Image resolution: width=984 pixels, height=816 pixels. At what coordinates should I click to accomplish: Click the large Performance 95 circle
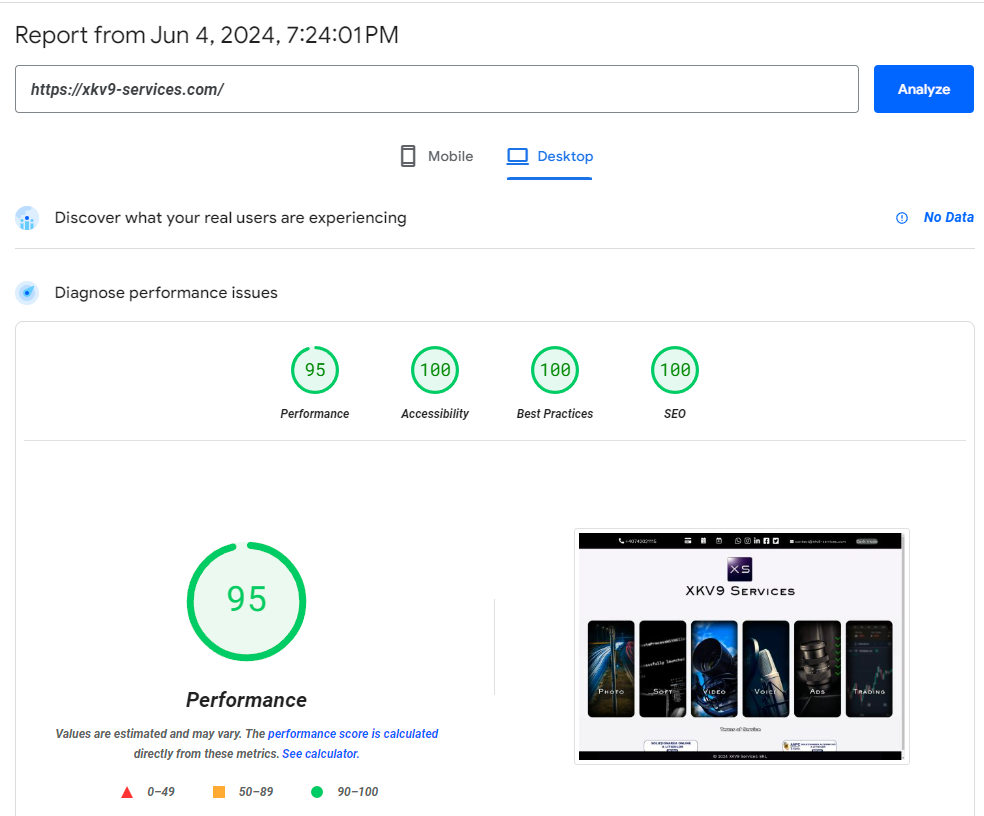(246, 600)
